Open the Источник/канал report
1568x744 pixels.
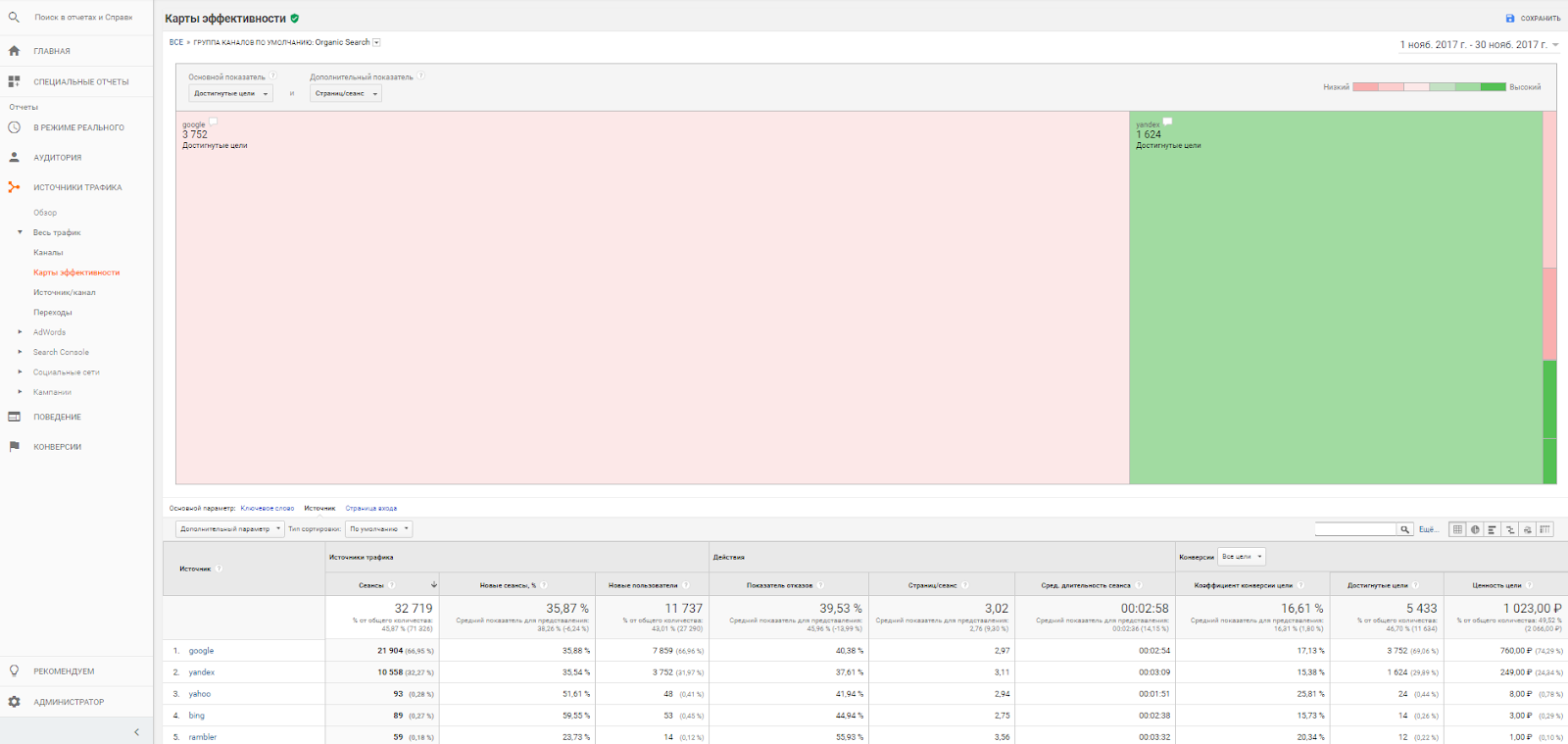click(65, 292)
